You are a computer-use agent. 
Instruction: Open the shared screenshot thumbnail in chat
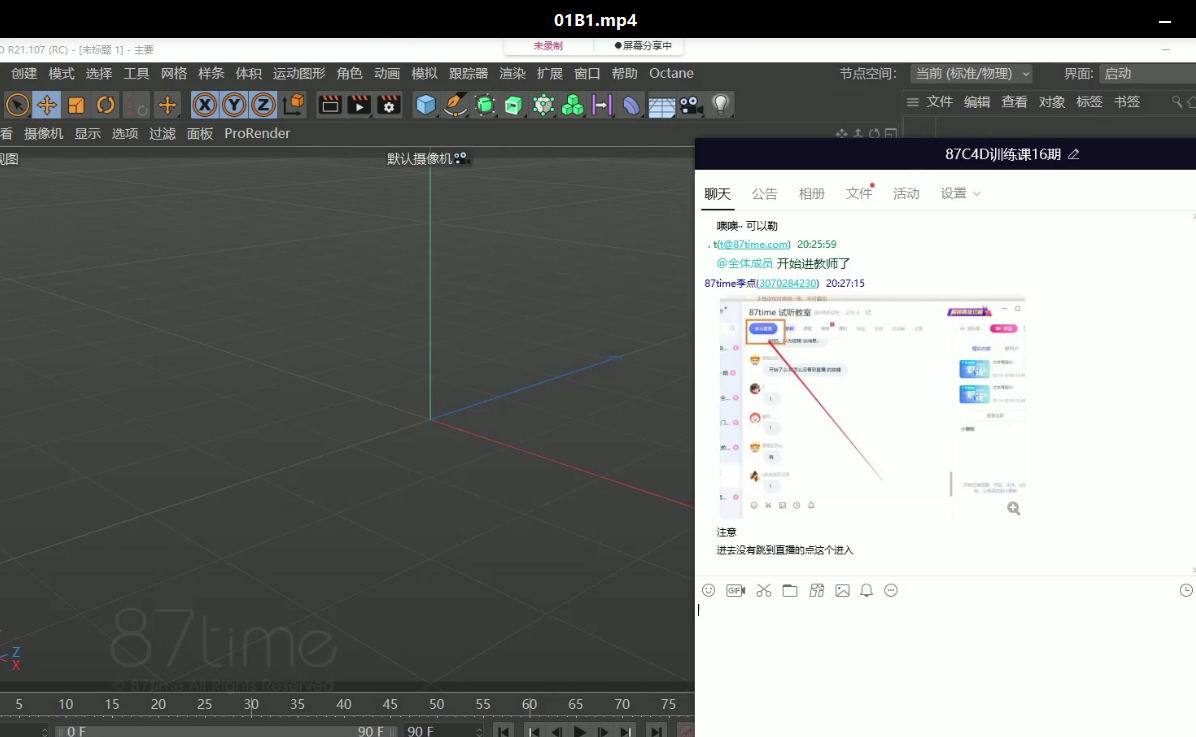[x=871, y=406]
